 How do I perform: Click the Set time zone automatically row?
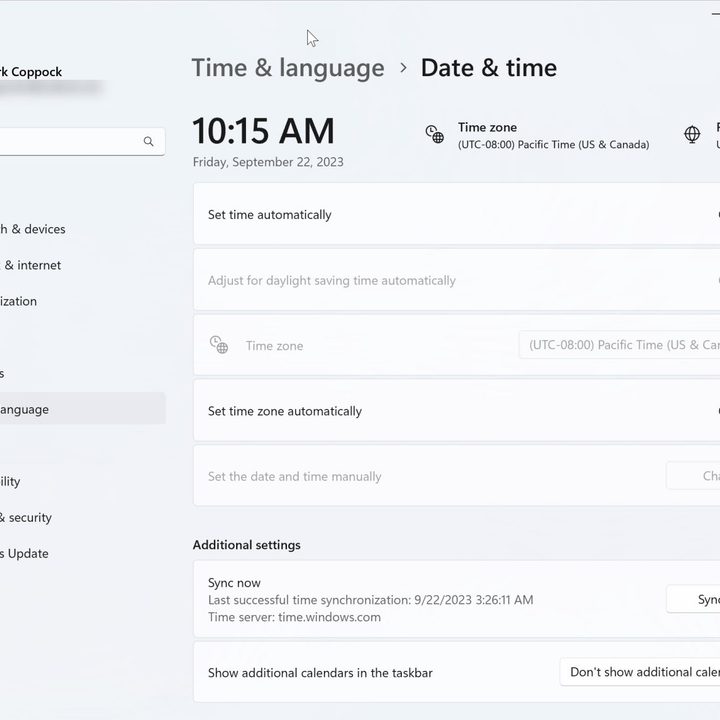coord(456,411)
